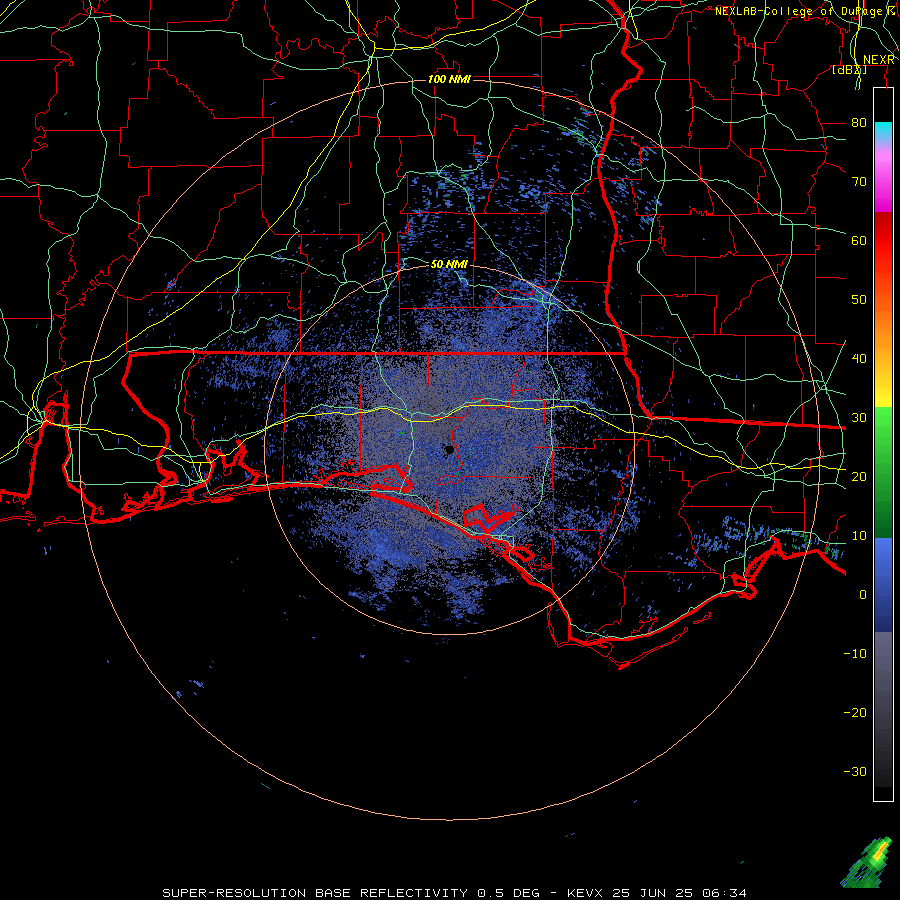Pick the blue segment of the color bar

[883, 584]
